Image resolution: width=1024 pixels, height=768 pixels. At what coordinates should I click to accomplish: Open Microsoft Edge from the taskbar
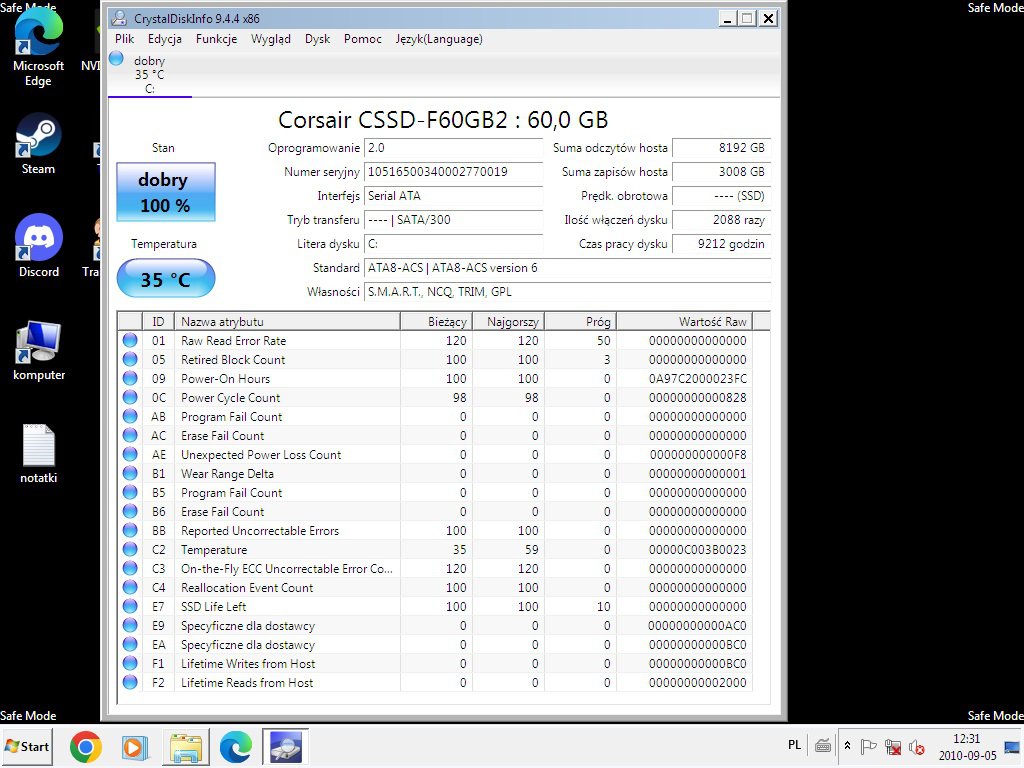click(x=236, y=746)
